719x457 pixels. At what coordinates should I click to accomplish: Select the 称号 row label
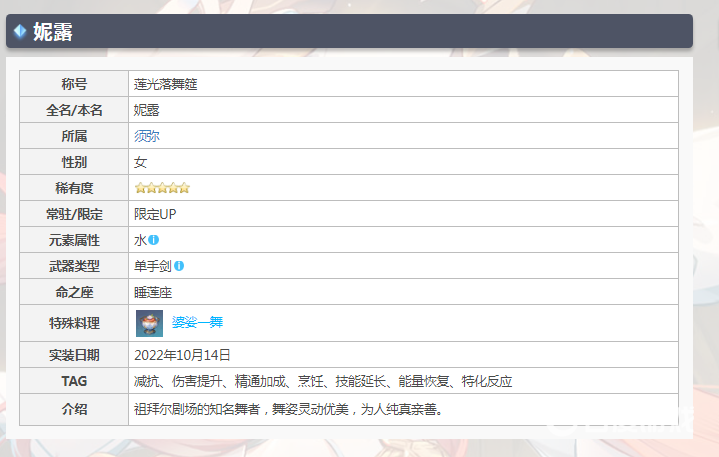[74, 84]
